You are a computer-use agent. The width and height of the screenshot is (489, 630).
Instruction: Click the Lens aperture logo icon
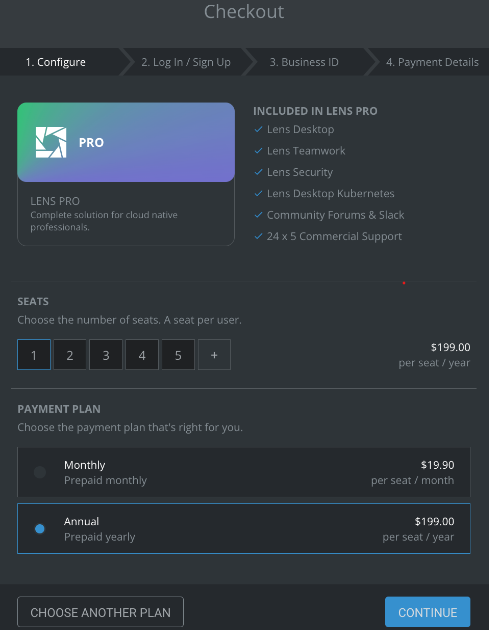click(x=51, y=142)
